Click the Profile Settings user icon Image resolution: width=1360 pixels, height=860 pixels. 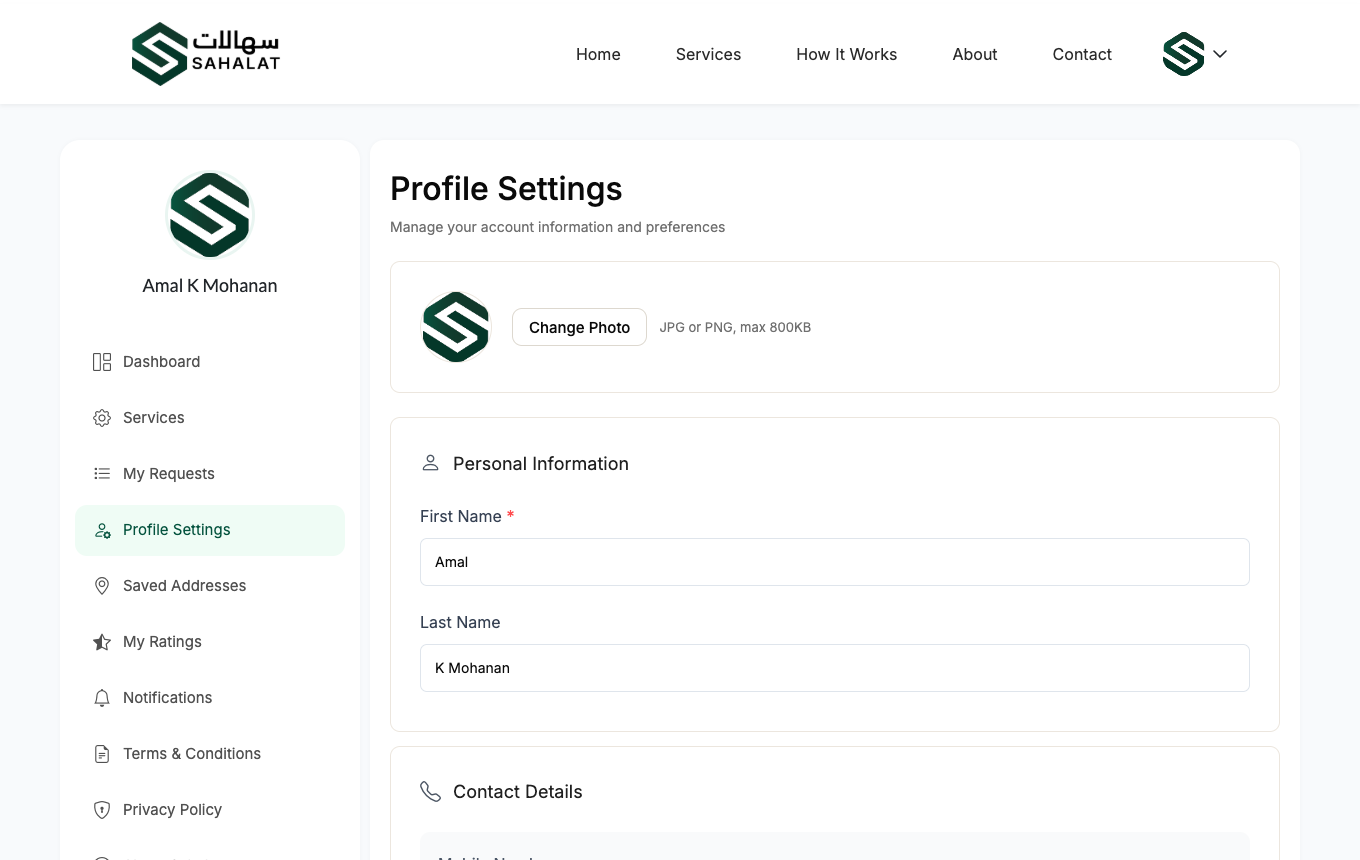pyautogui.click(x=102, y=530)
